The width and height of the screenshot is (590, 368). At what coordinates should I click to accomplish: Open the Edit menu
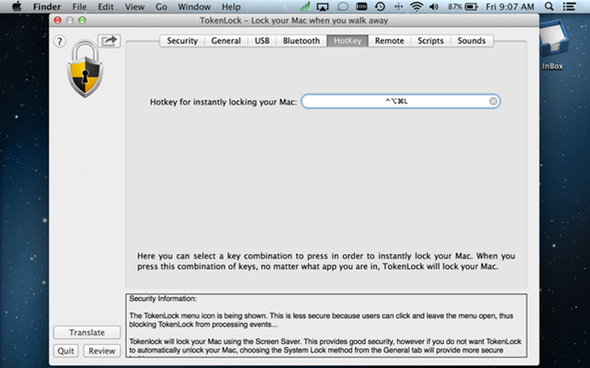(106, 7)
